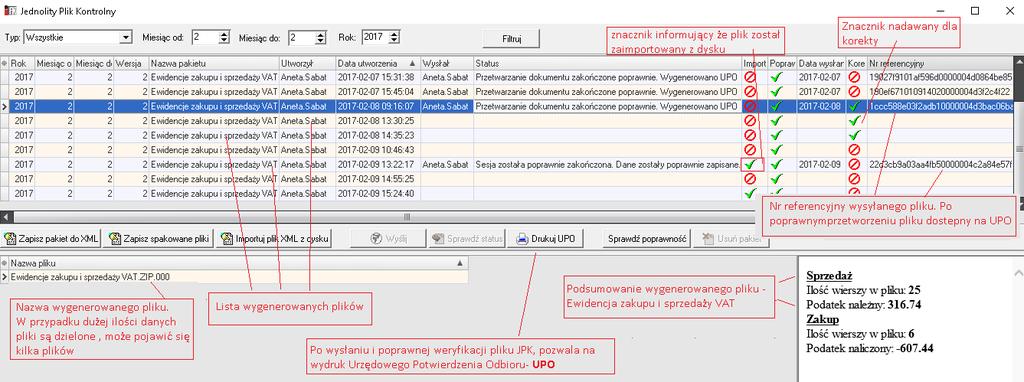Click green Import checkmark in 13:22:17 row
This screenshot has height=382, width=1024.
(751, 165)
